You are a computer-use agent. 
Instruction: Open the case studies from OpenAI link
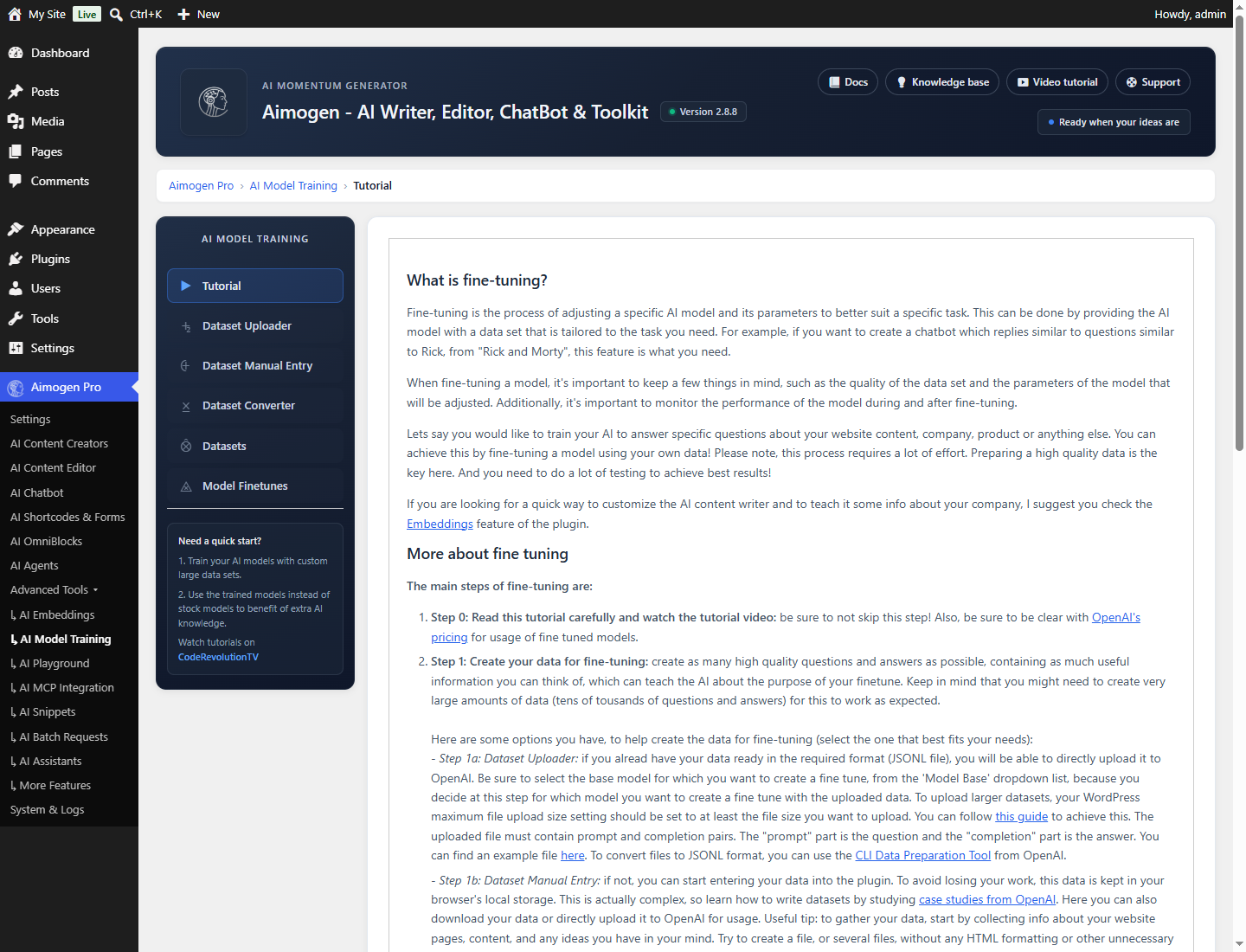[987, 899]
